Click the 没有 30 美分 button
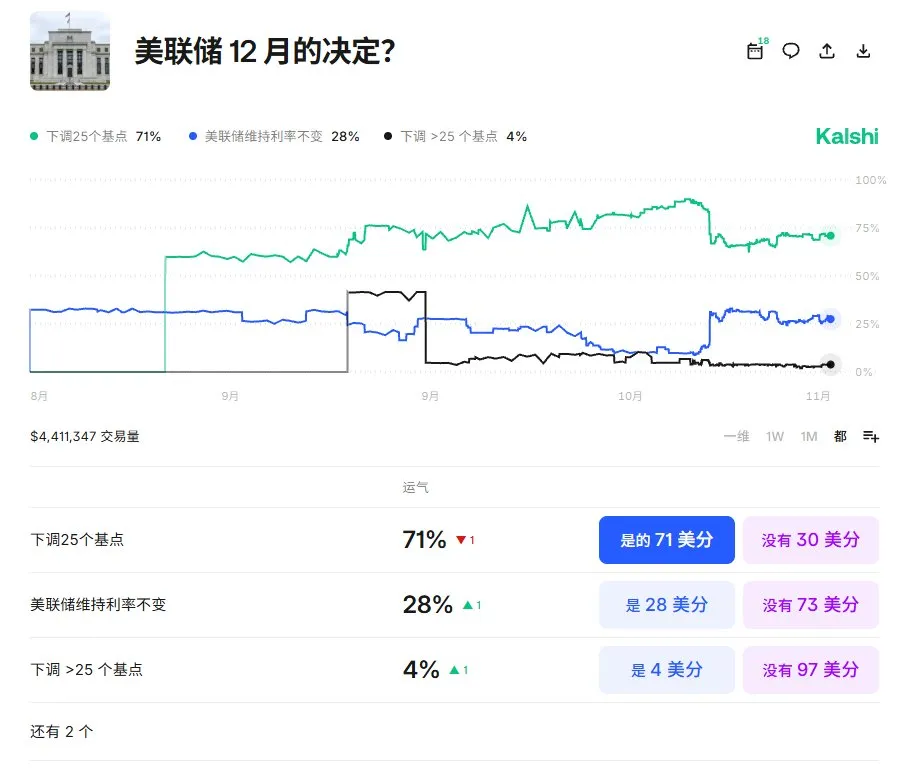Viewport: 905px width, 776px height. point(810,540)
